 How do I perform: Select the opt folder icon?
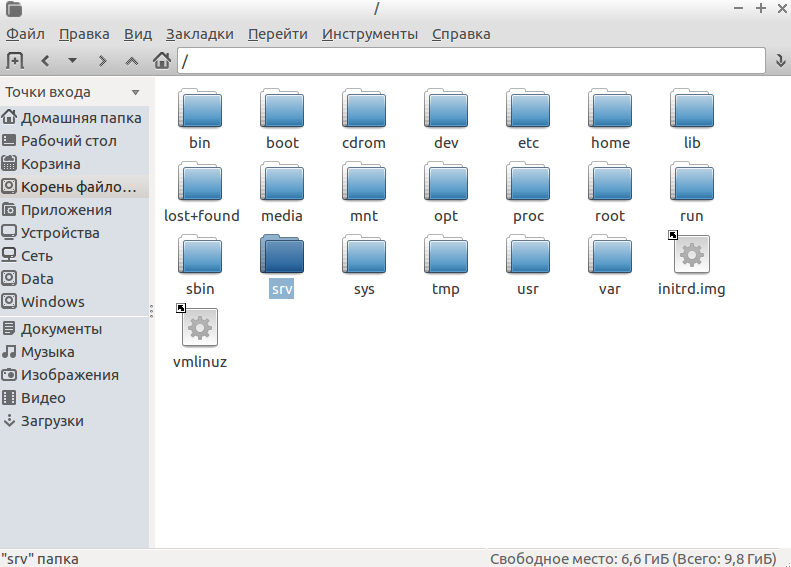click(x=446, y=182)
